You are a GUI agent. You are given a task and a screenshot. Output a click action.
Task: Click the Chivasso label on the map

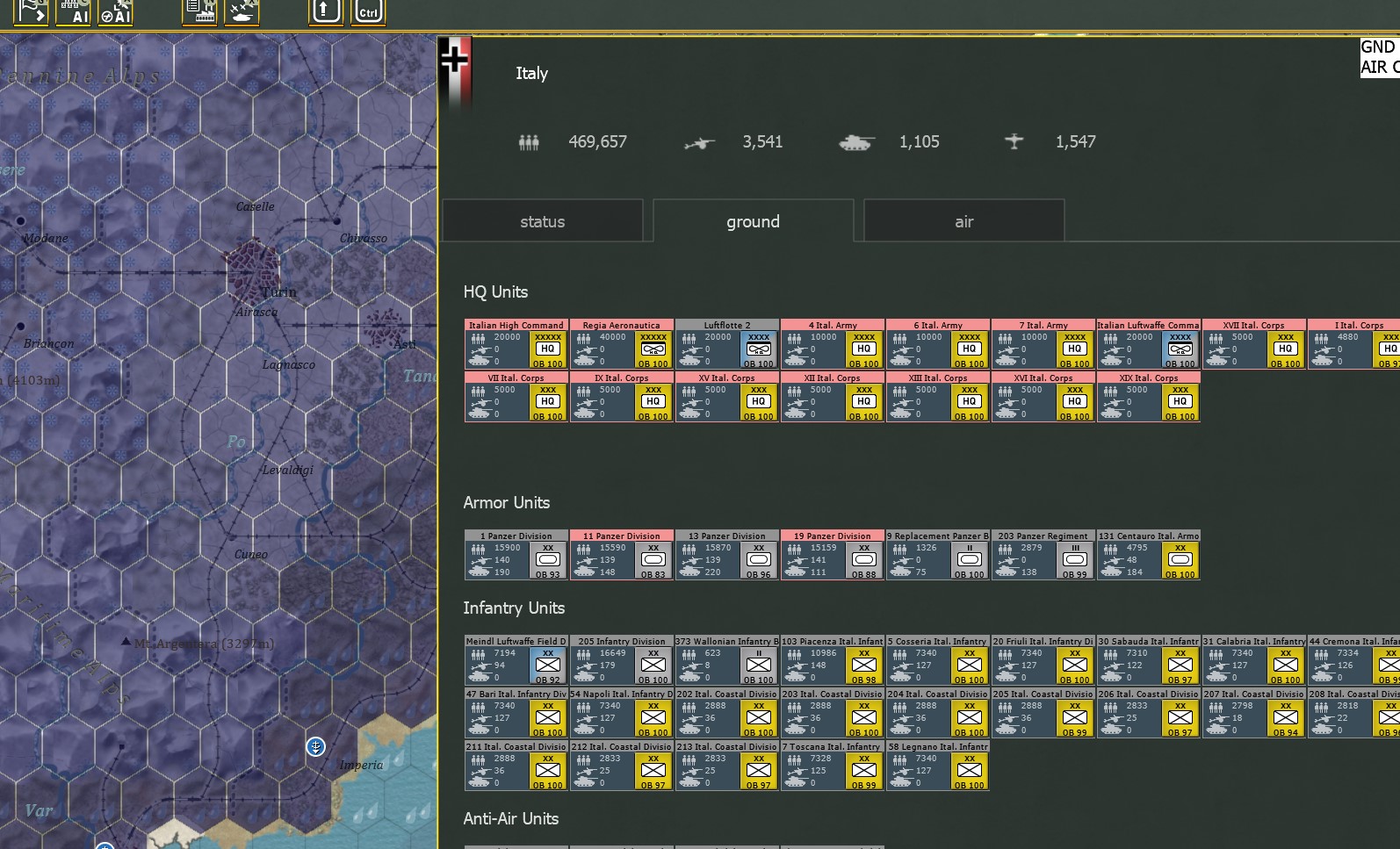(x=364, y=238)
